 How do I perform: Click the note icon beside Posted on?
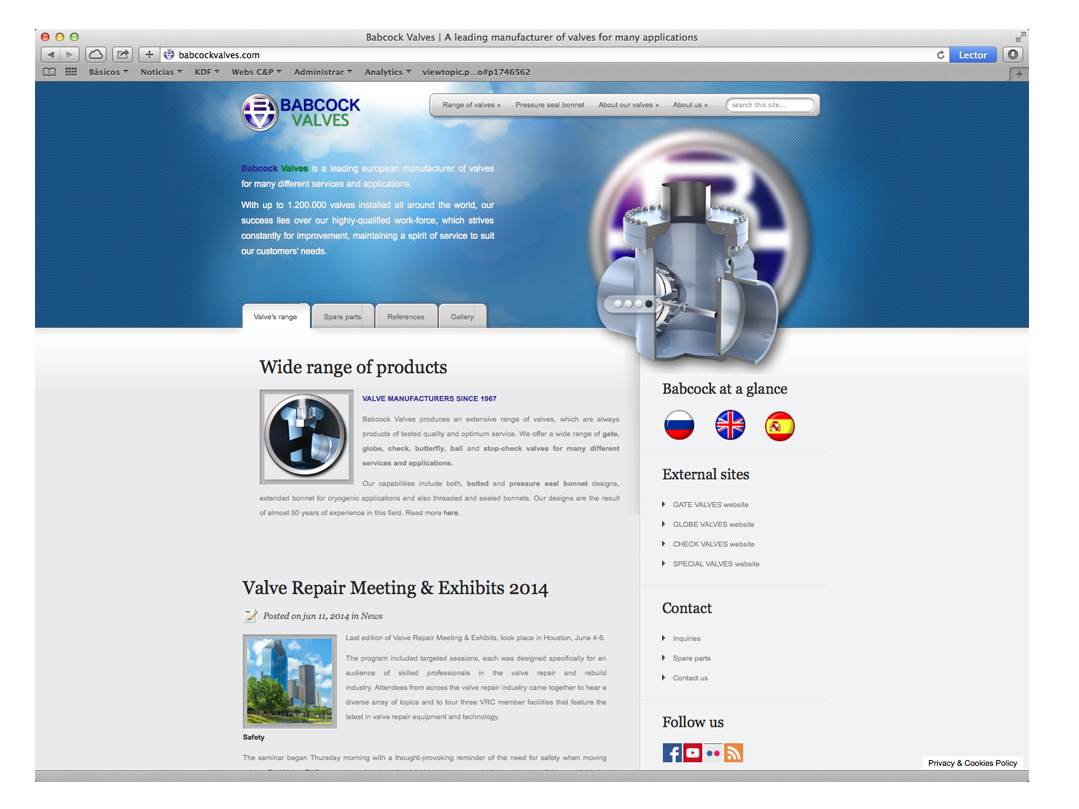pyautogui.click(x=250, y=615)
